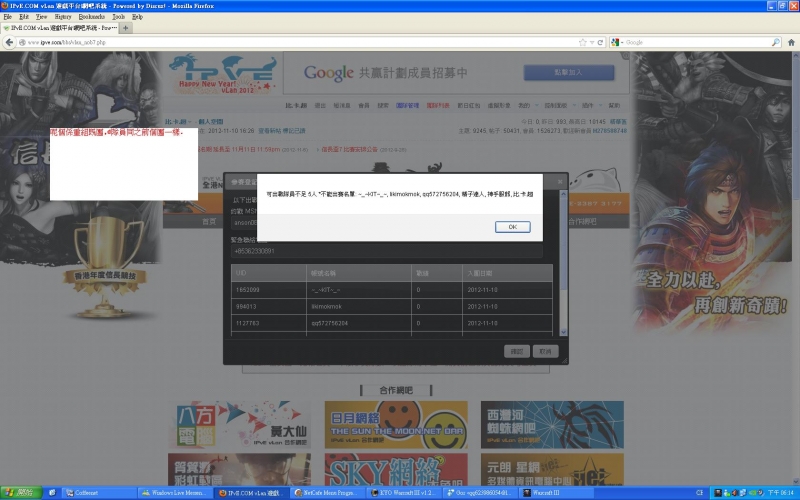Image resolution: width=800 pixels, height=500 pixels.
Task: Open 西灣河蜘蛛網吧 partner banner
Action: 552,424
